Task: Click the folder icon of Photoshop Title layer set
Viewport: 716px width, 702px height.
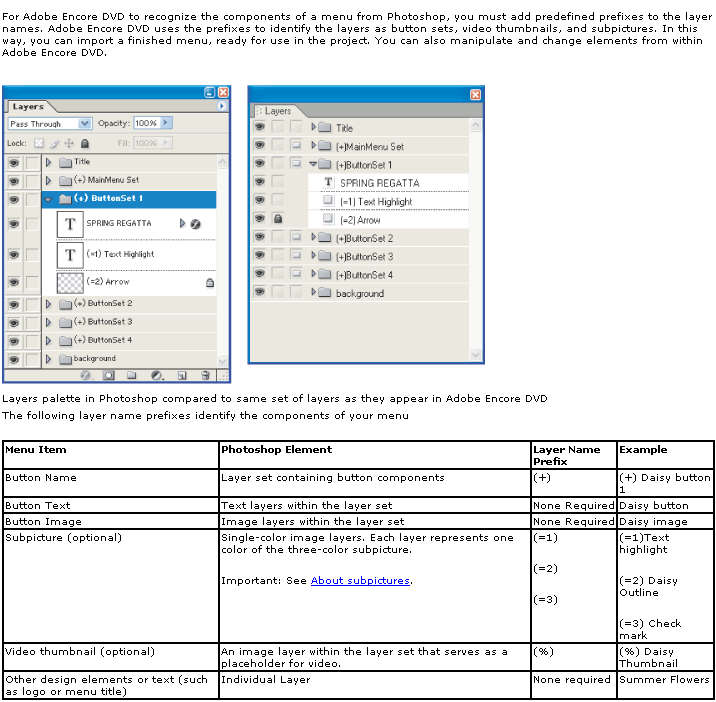Action: [x=66, y=163]
